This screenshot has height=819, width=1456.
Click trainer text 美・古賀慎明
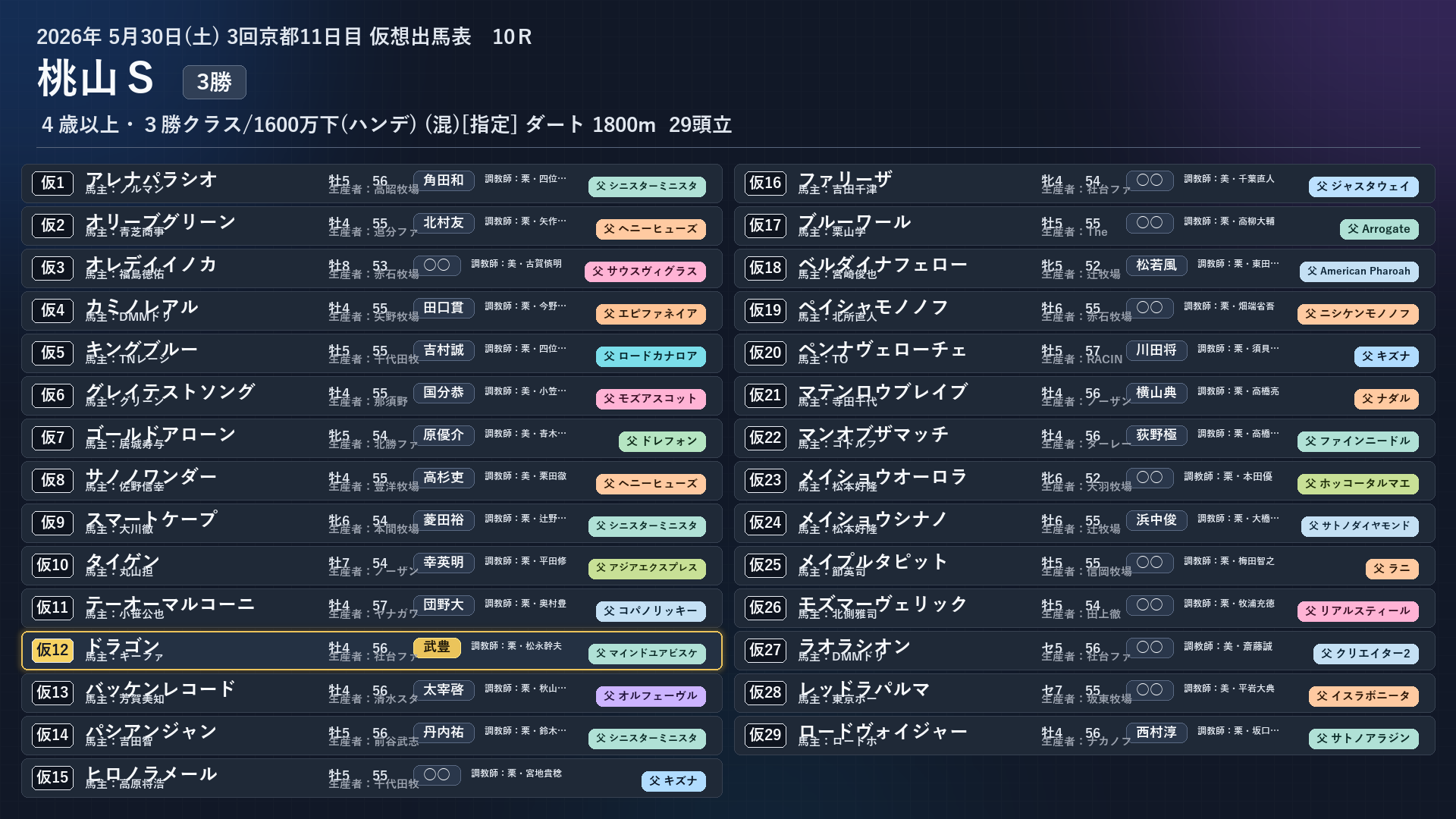click(x=529, y=264)
